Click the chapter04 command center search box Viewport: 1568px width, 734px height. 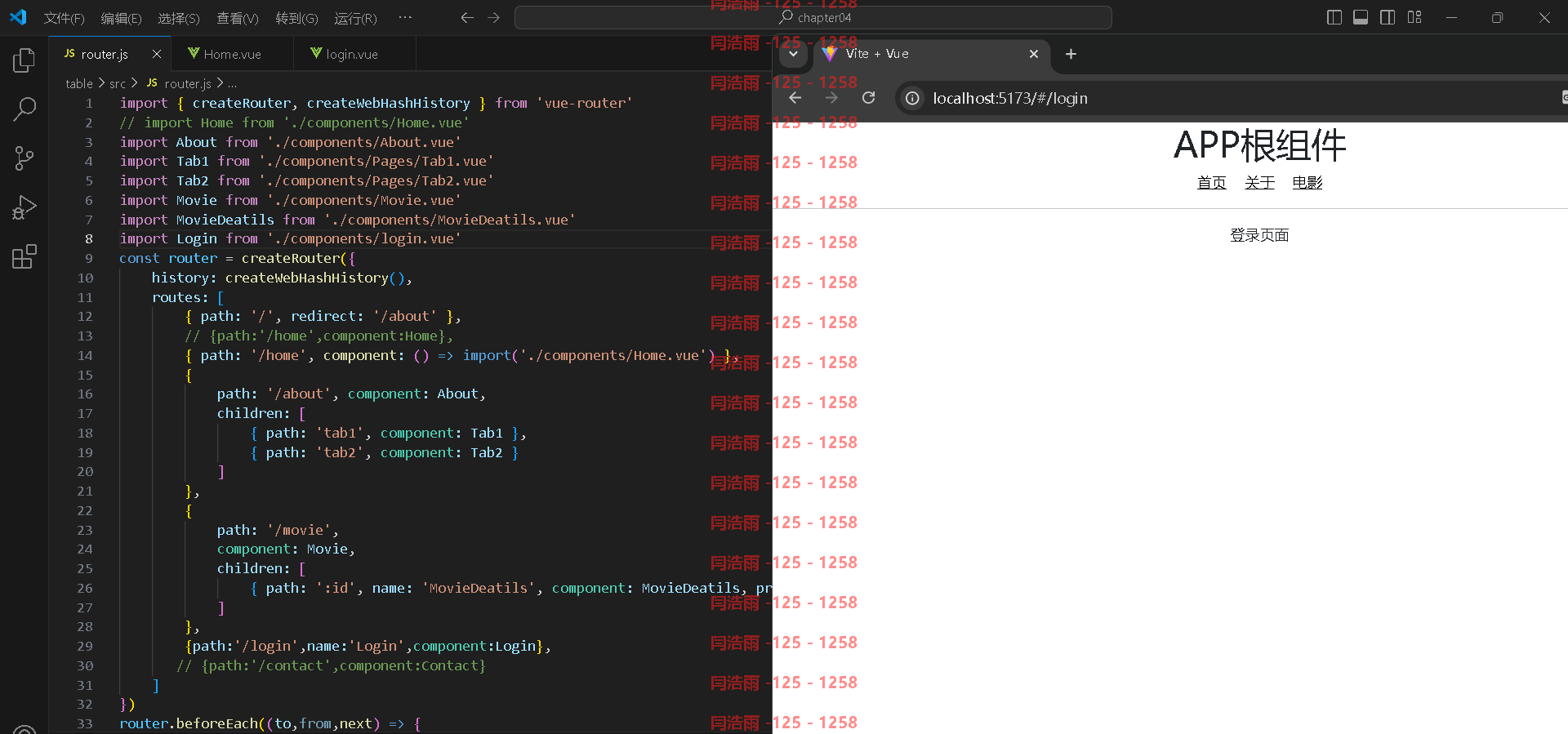[x=813, y=17]
